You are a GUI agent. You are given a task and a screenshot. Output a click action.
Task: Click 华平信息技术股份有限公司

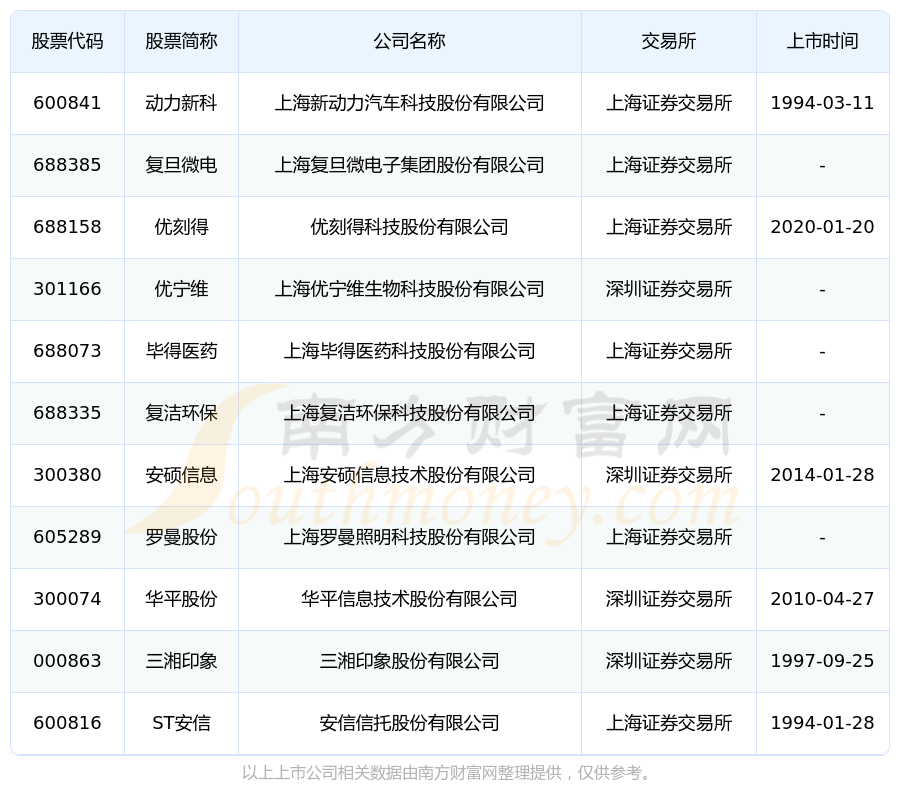[409, 599]
